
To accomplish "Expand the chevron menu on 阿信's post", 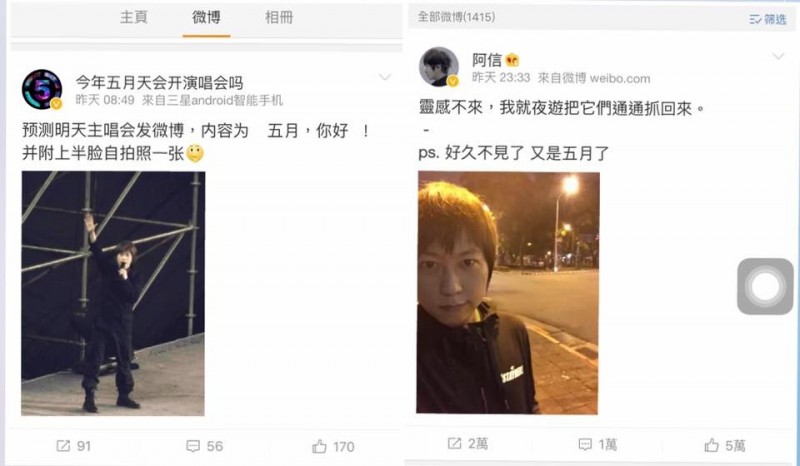I will click(778, 56).
